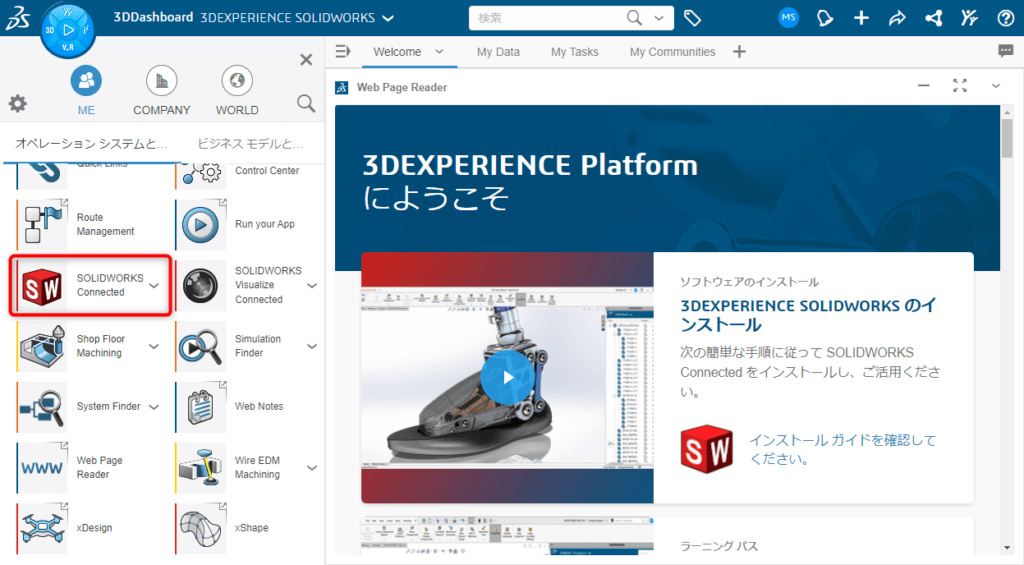Open the chat bubble icon on tab bar

pyautogui.click(x=1006, y=51)
